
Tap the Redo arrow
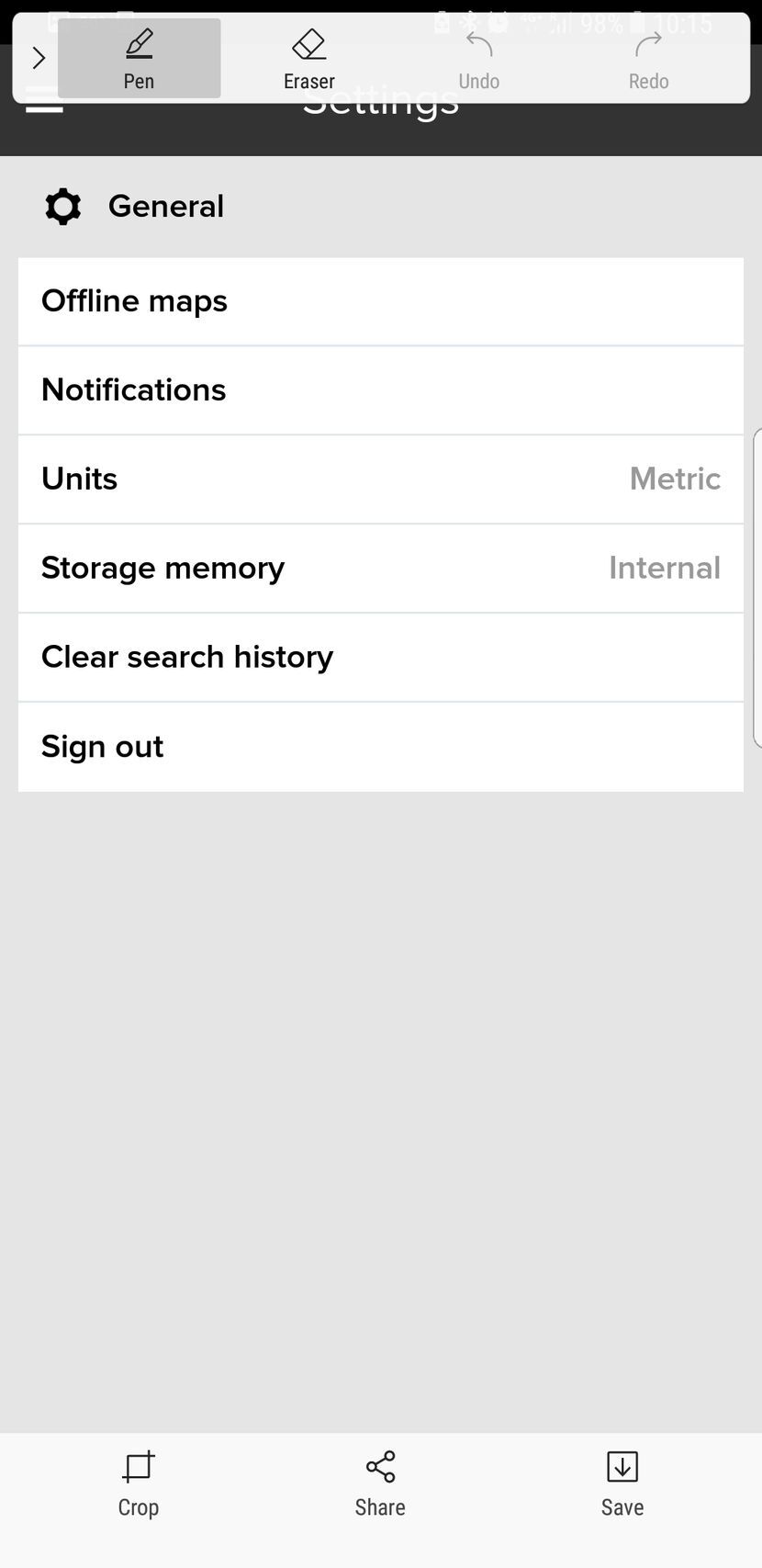pos(648,58)
